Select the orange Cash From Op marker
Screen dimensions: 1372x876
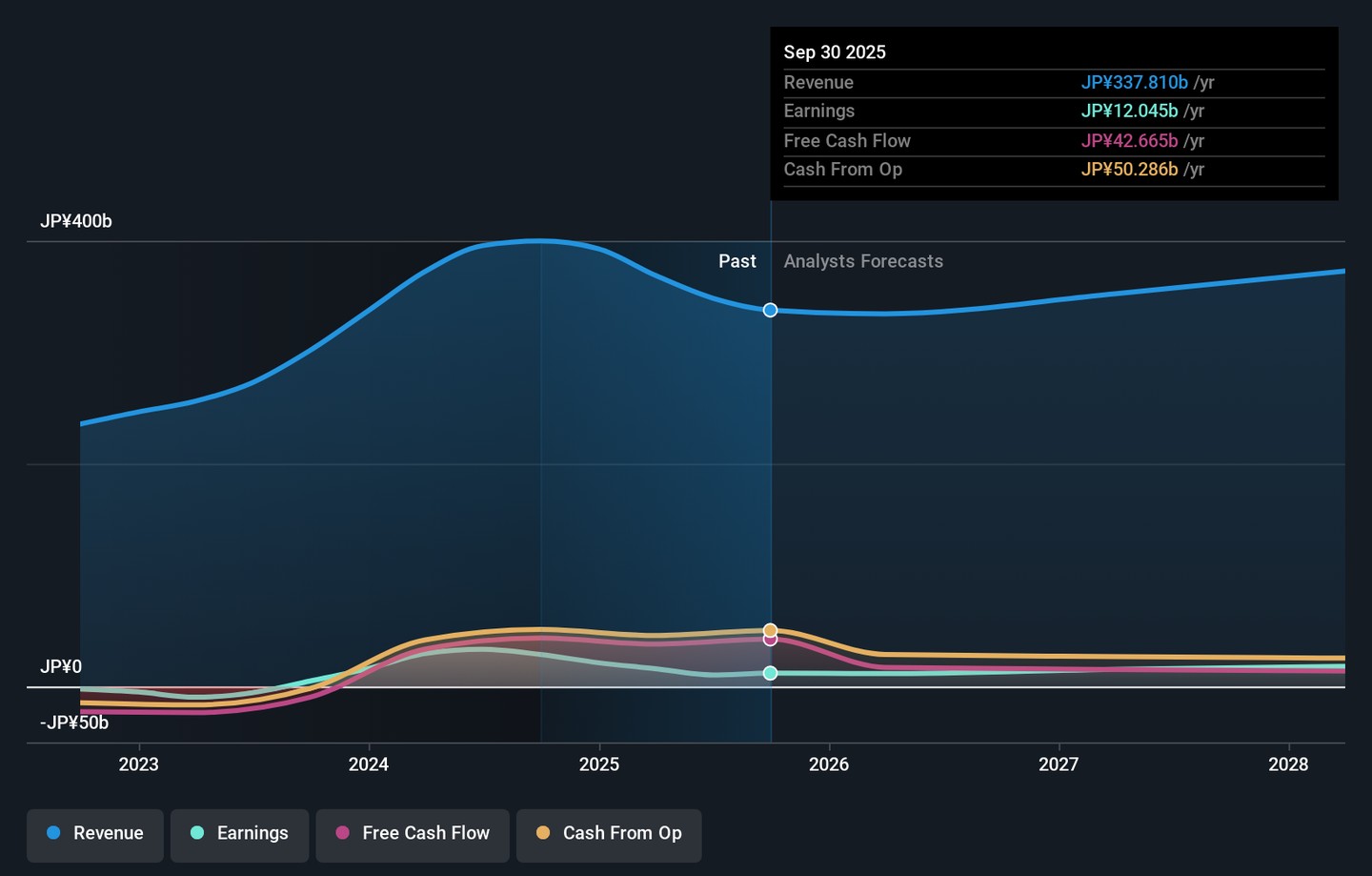[x=770, y=629]
